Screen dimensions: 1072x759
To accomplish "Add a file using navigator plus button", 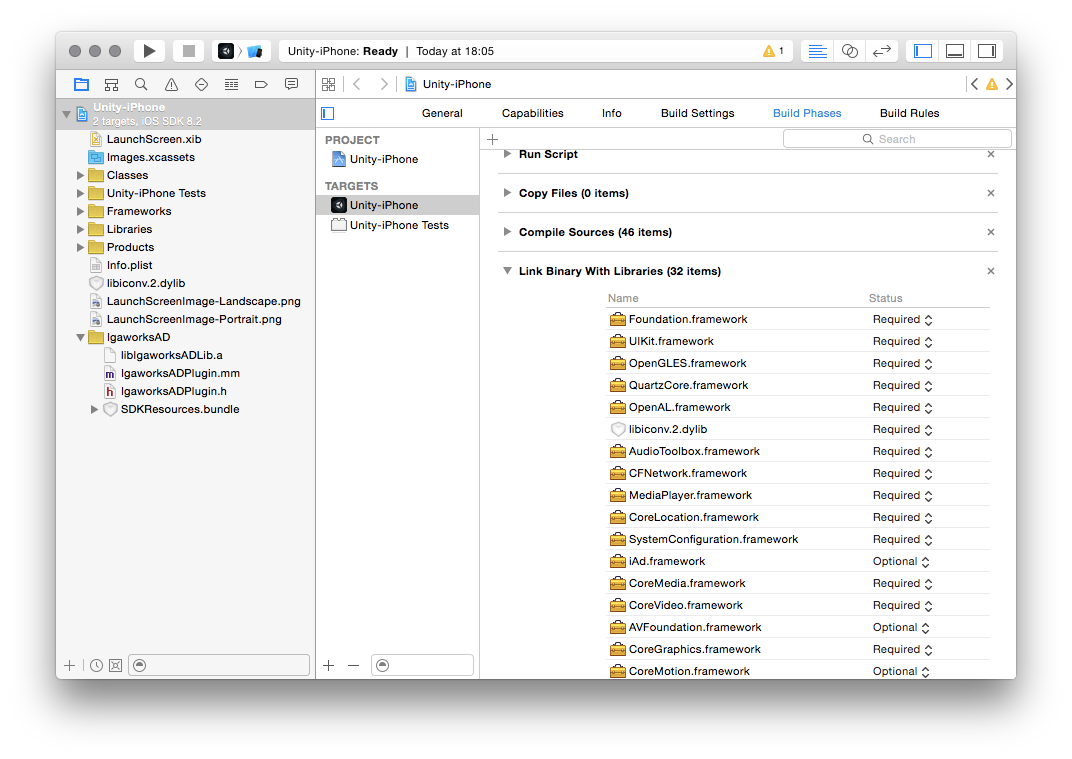I will coord(69,665).
